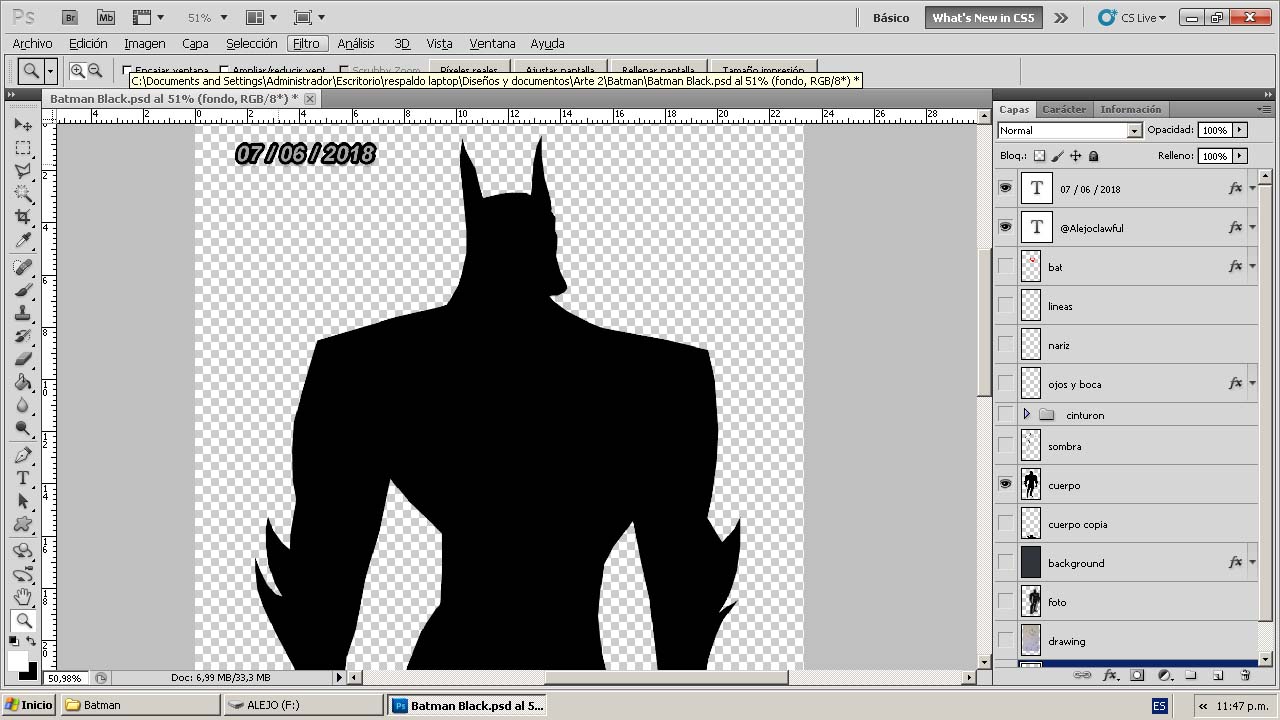
Task: Open the Opacidad slider arrow
Action: pyautogui.click(x=1240, y=130)
